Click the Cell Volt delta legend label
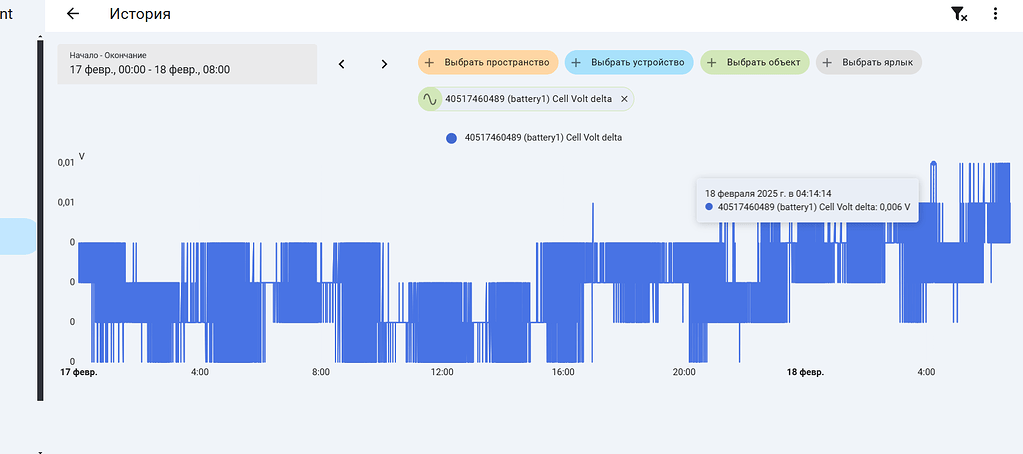1023x454 pixels. tap(543, 138)
